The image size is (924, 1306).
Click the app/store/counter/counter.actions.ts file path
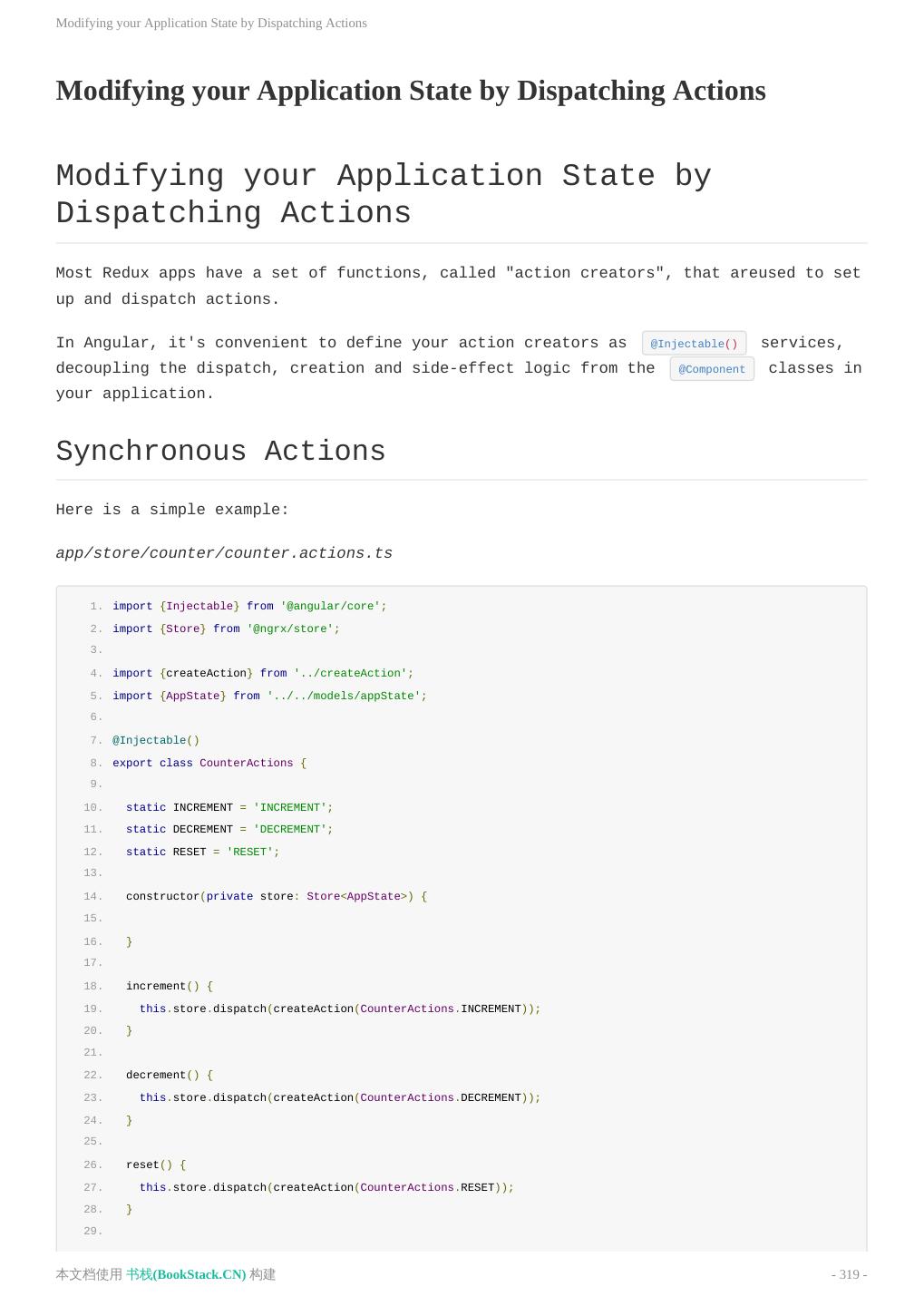[224, 553]
